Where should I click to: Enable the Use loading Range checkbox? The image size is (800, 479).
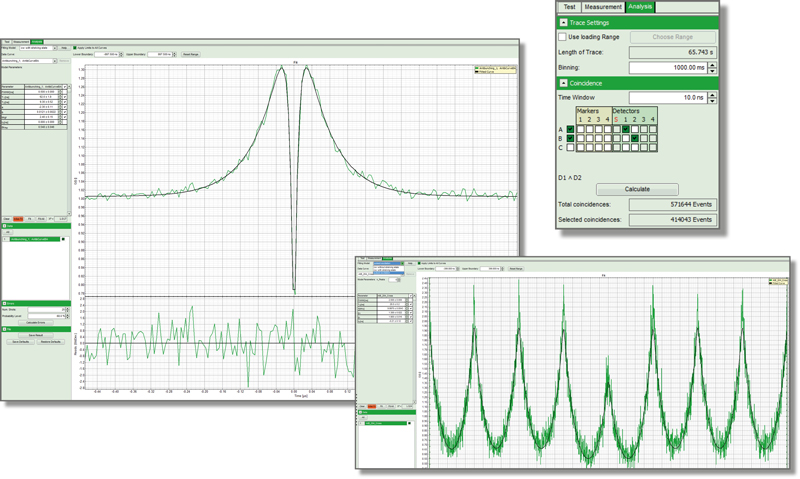tap(562, 37)
